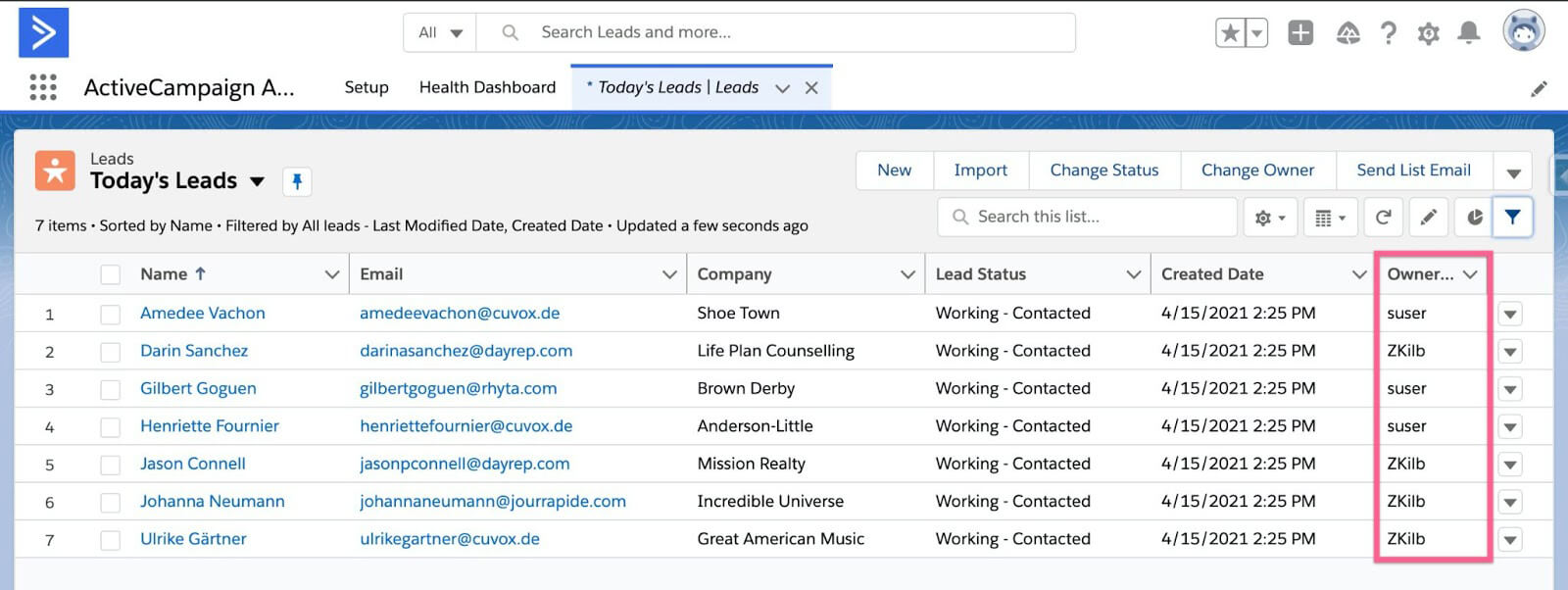Close the Today's Leads tab
The width and height of the screenshot is (1568, 590).
pos(811,88)
